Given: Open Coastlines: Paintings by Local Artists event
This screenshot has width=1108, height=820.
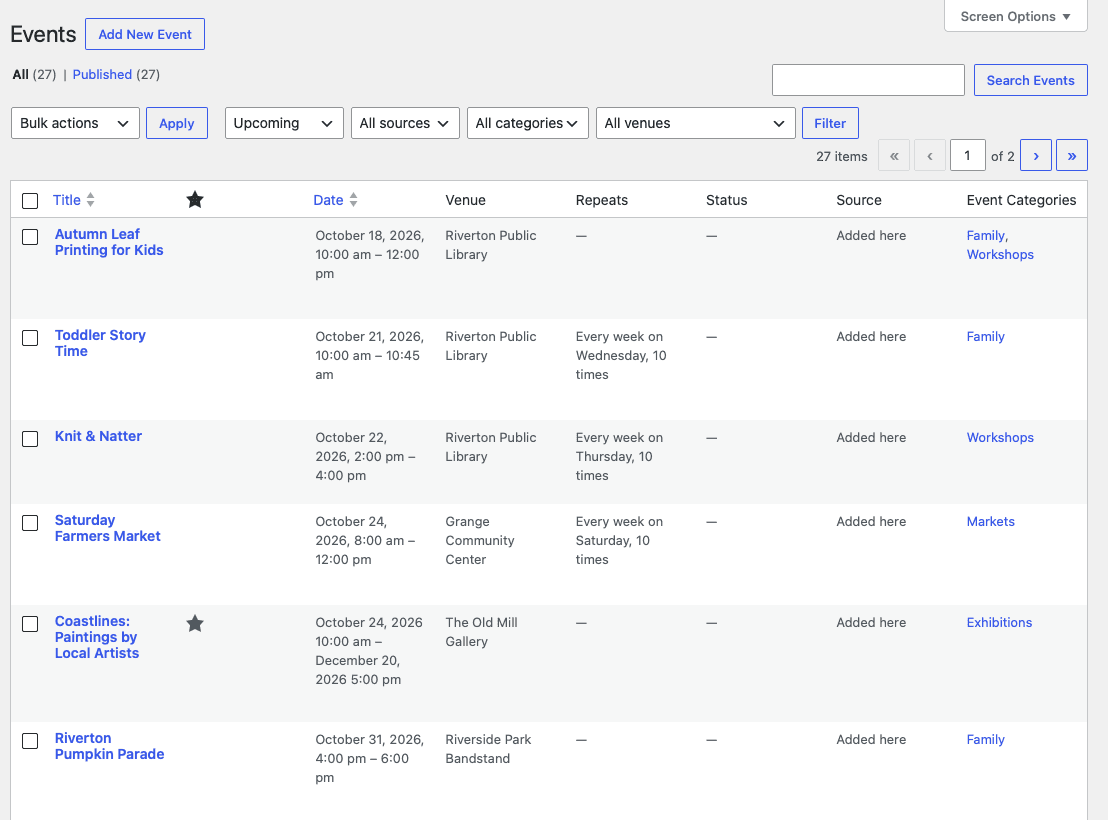Looking at the screenshot, I should (97, 637).
